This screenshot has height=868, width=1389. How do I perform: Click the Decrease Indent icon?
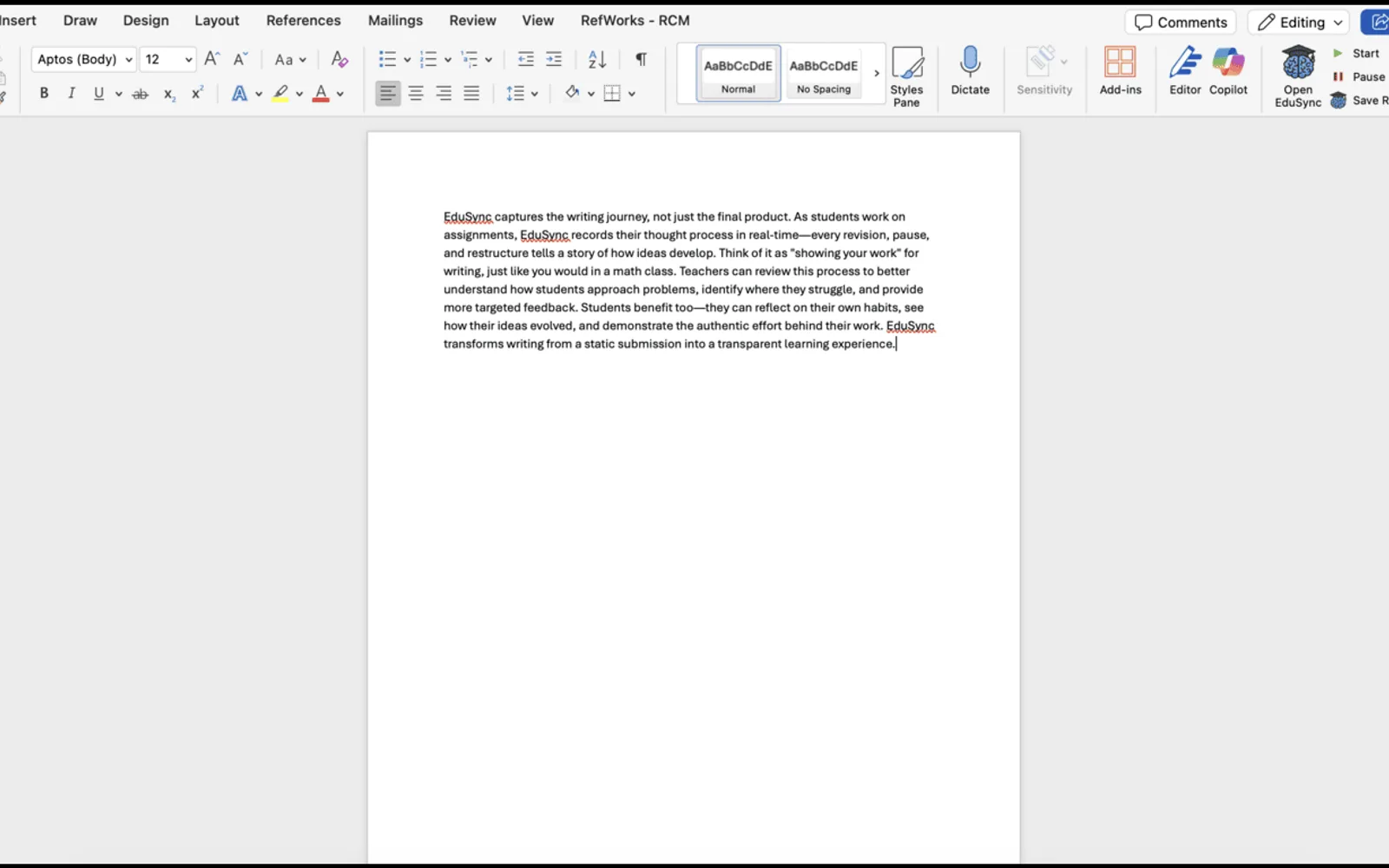(x=526, y=59)
